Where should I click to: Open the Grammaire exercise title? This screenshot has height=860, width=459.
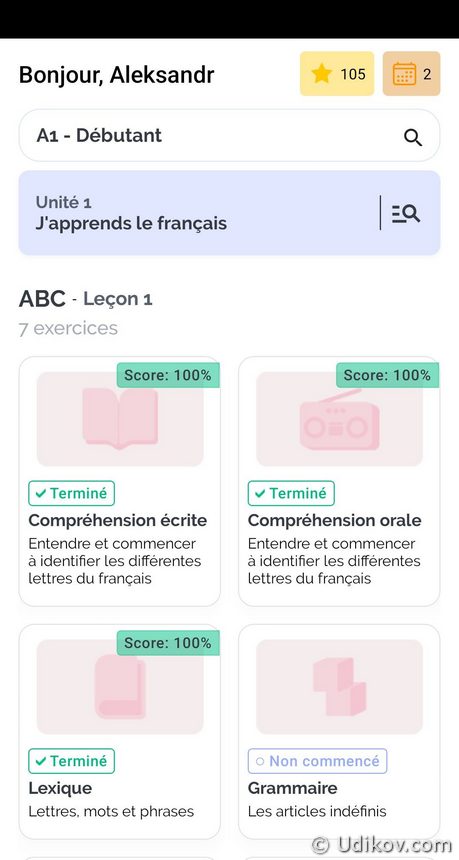(292, 788)
